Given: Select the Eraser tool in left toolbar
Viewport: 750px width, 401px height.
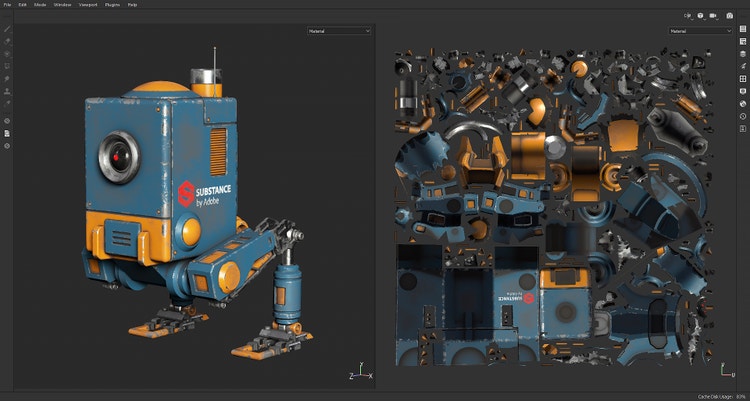Looking at the screenshot, I should coord(8,41).
